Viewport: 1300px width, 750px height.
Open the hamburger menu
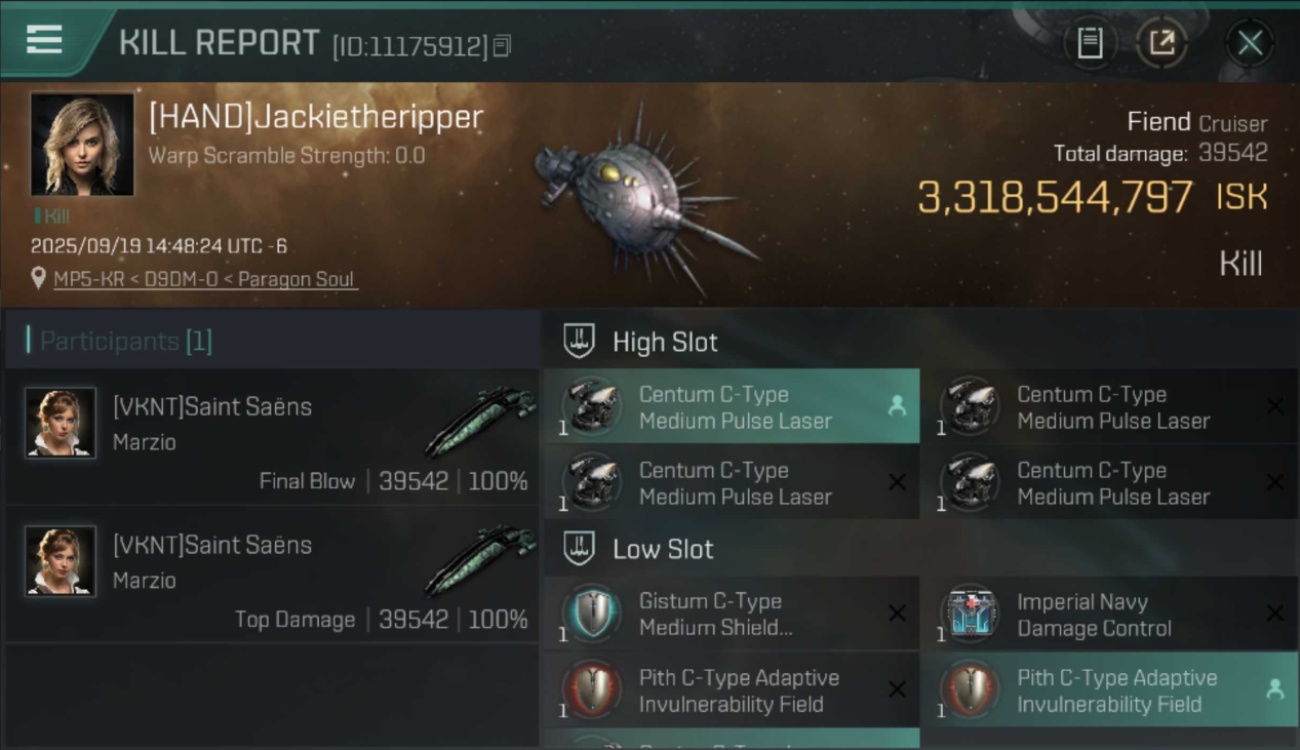pyautogui.click(x=44, y=40)
